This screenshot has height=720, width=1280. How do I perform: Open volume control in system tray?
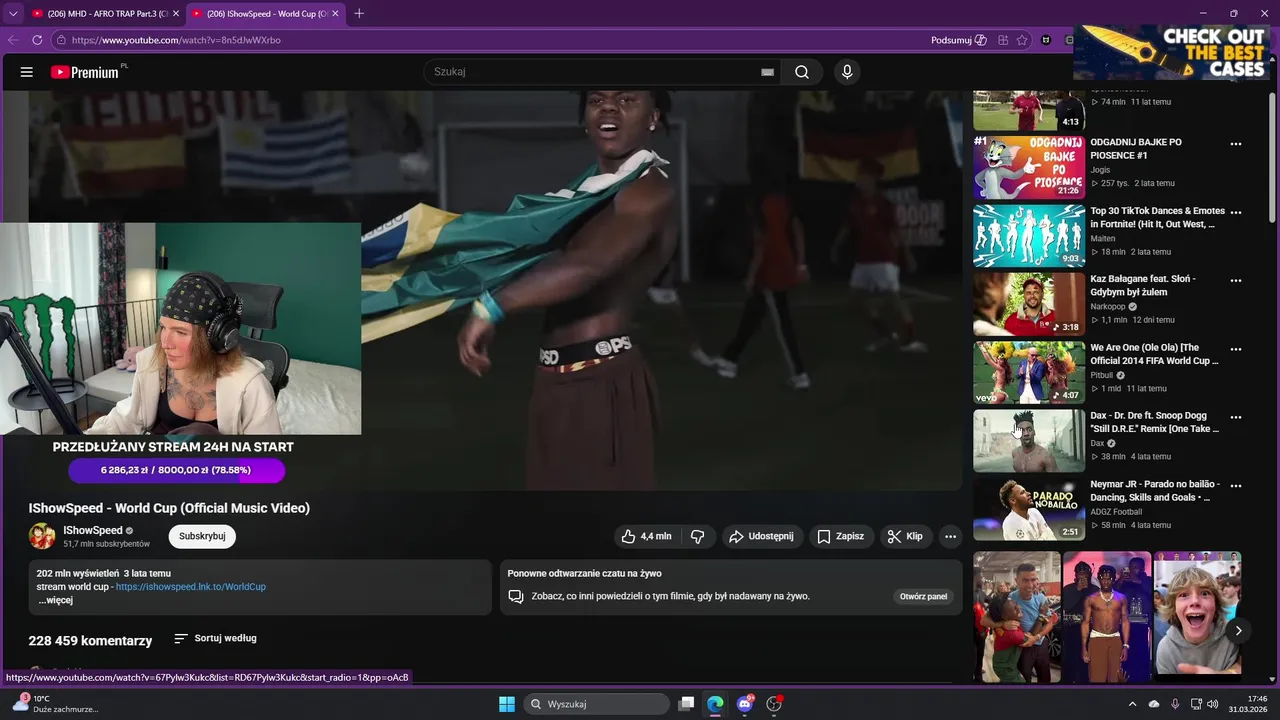pos(1213,704)
